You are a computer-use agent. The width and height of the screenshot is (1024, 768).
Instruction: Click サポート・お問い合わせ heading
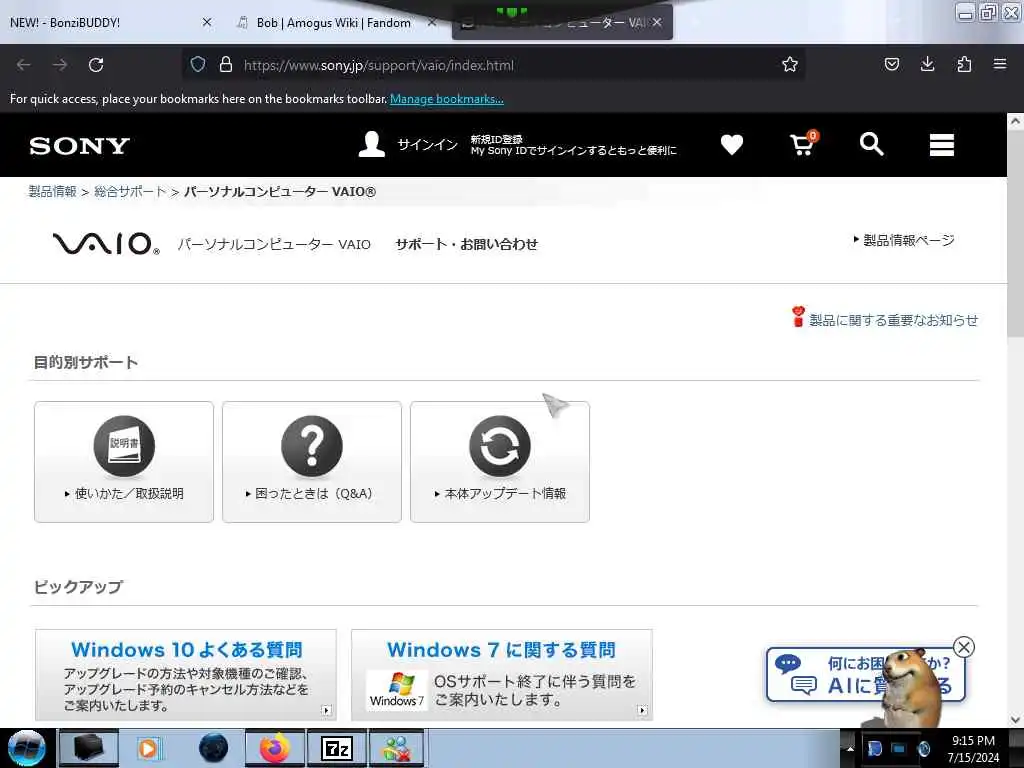[466, 244]
